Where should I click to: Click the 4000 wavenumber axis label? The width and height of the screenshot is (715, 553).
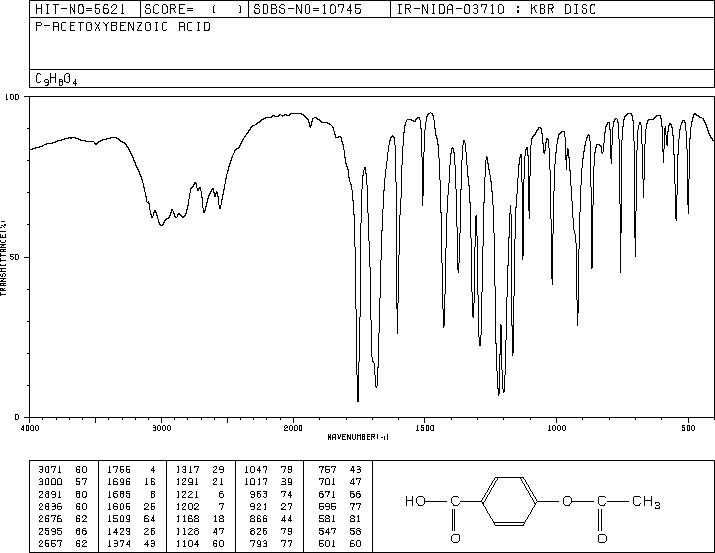tap(30, 428)
